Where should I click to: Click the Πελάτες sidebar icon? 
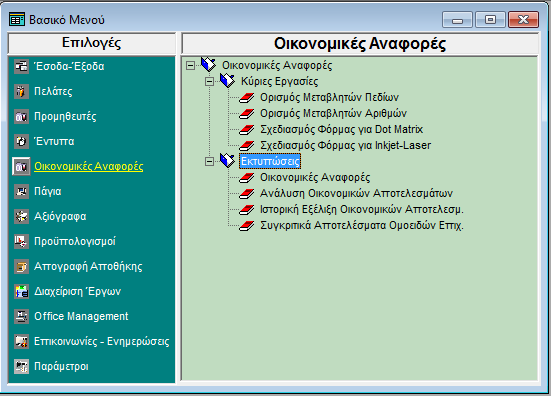point(21,91)
